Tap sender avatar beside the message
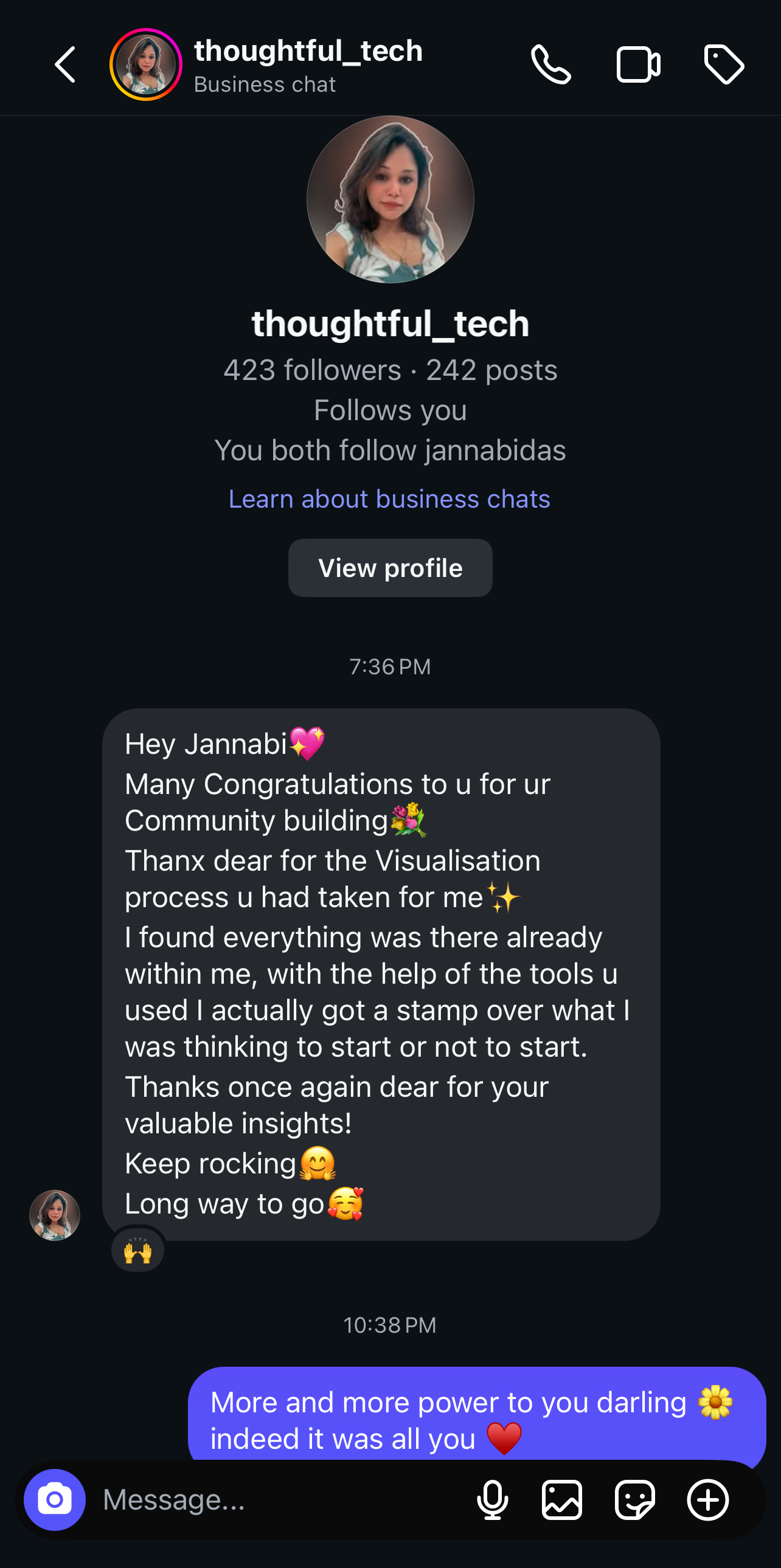The height and width of the screenshot is (1568, 781). pos(55,1215)
